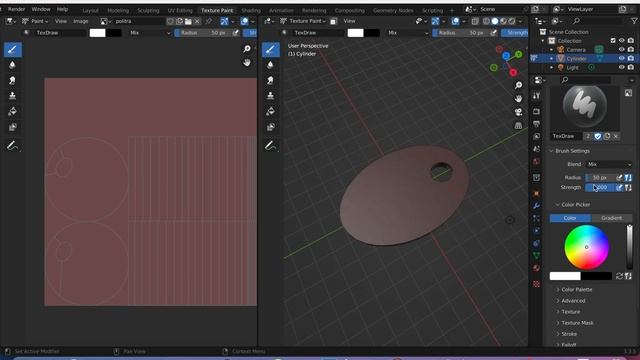Toggle Radius pressure sensitivity in Brush Settings

[x=619, y=178]
